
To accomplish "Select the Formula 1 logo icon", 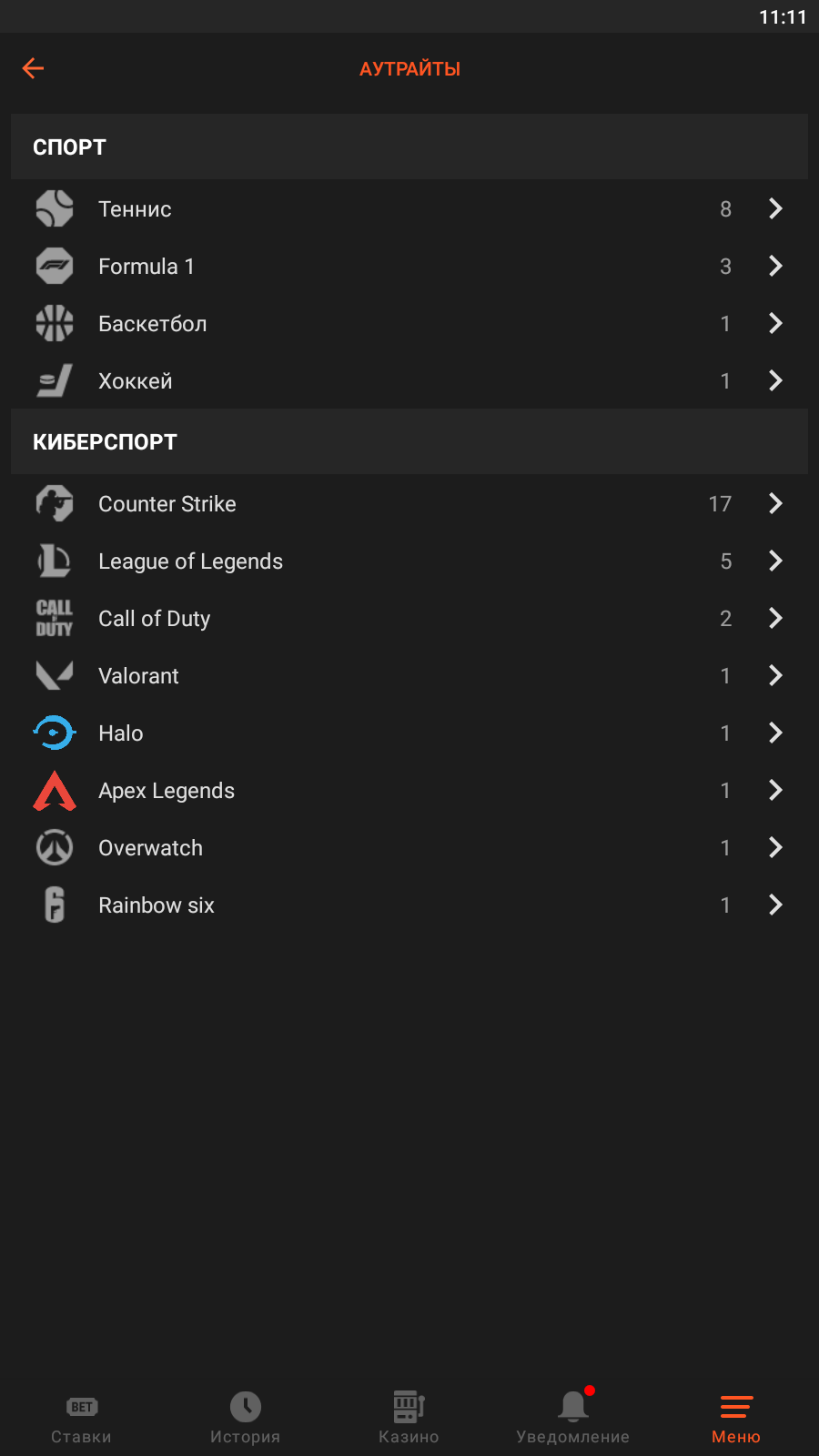I will coord(55,266).
